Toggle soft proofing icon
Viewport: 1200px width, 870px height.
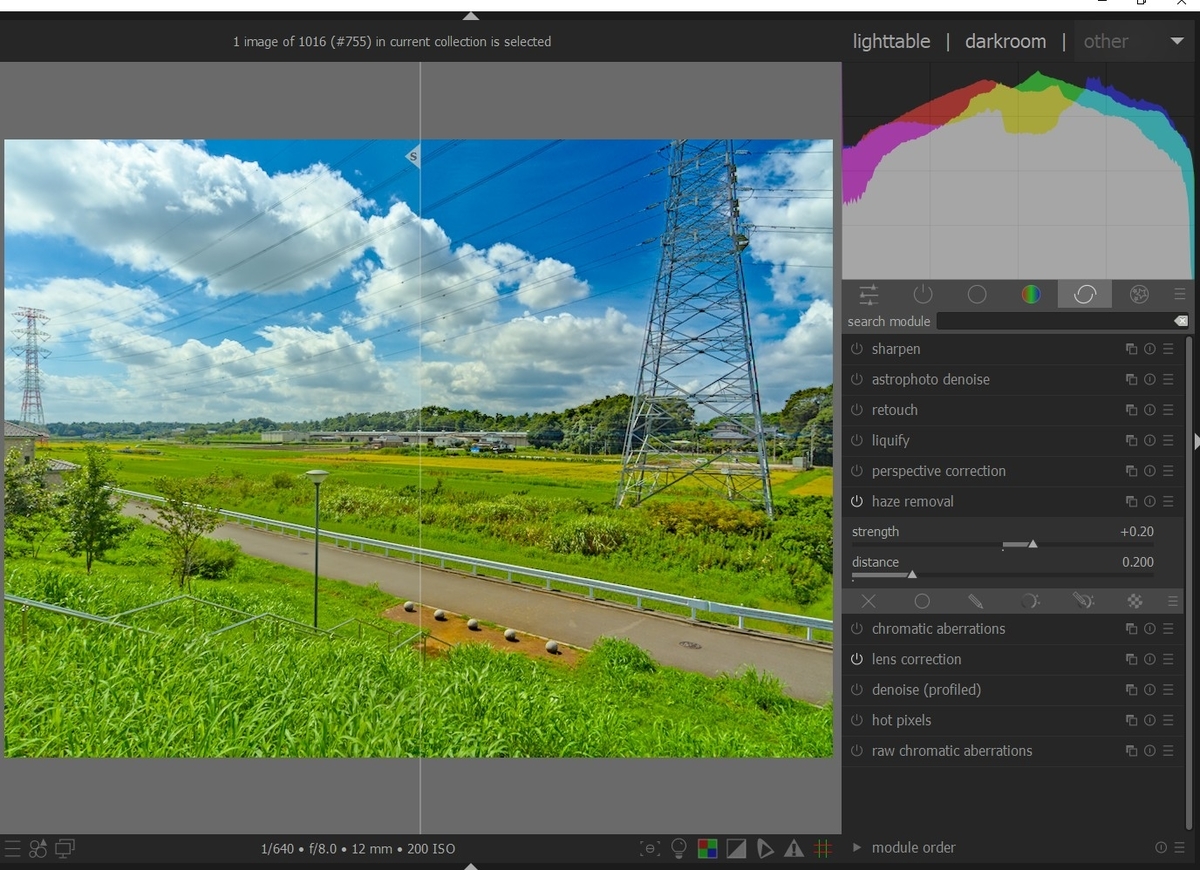click(x=765, y=849)
